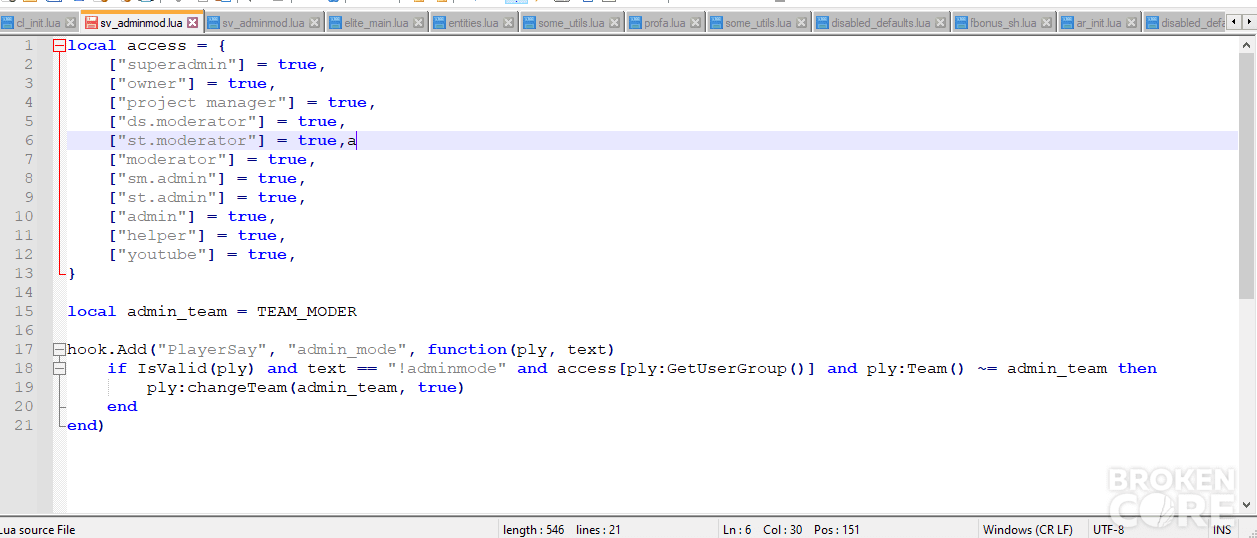Click the 'Lua source File' status label
The width and height of the screenshot is (1257, 538).
pyautogui.click(x=38, y=530)
